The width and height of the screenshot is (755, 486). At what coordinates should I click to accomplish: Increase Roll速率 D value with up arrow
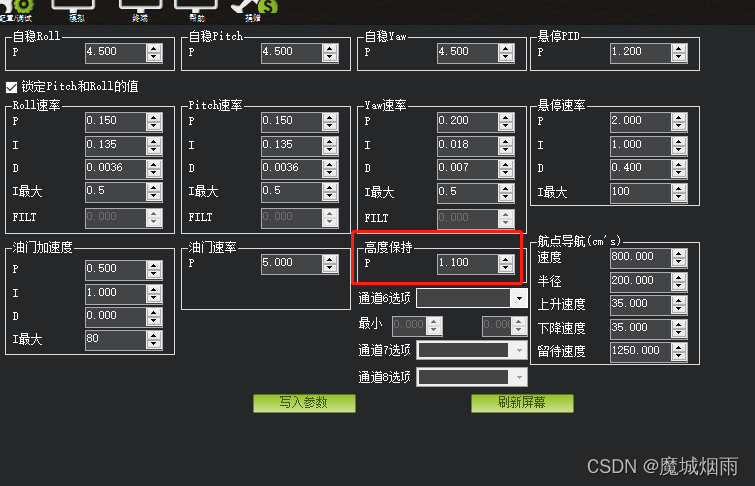point(154,165)
